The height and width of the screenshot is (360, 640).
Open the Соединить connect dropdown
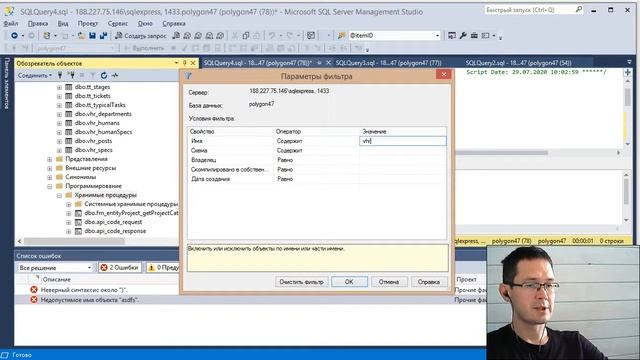(x=35, y=75)
